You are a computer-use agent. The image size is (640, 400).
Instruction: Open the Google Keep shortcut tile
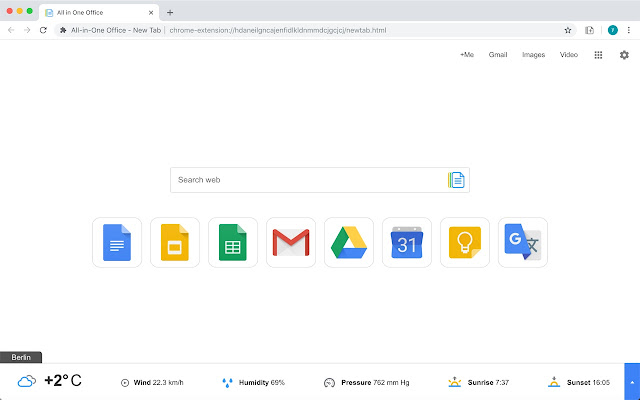pyautogui.click(x=464, y=242)
